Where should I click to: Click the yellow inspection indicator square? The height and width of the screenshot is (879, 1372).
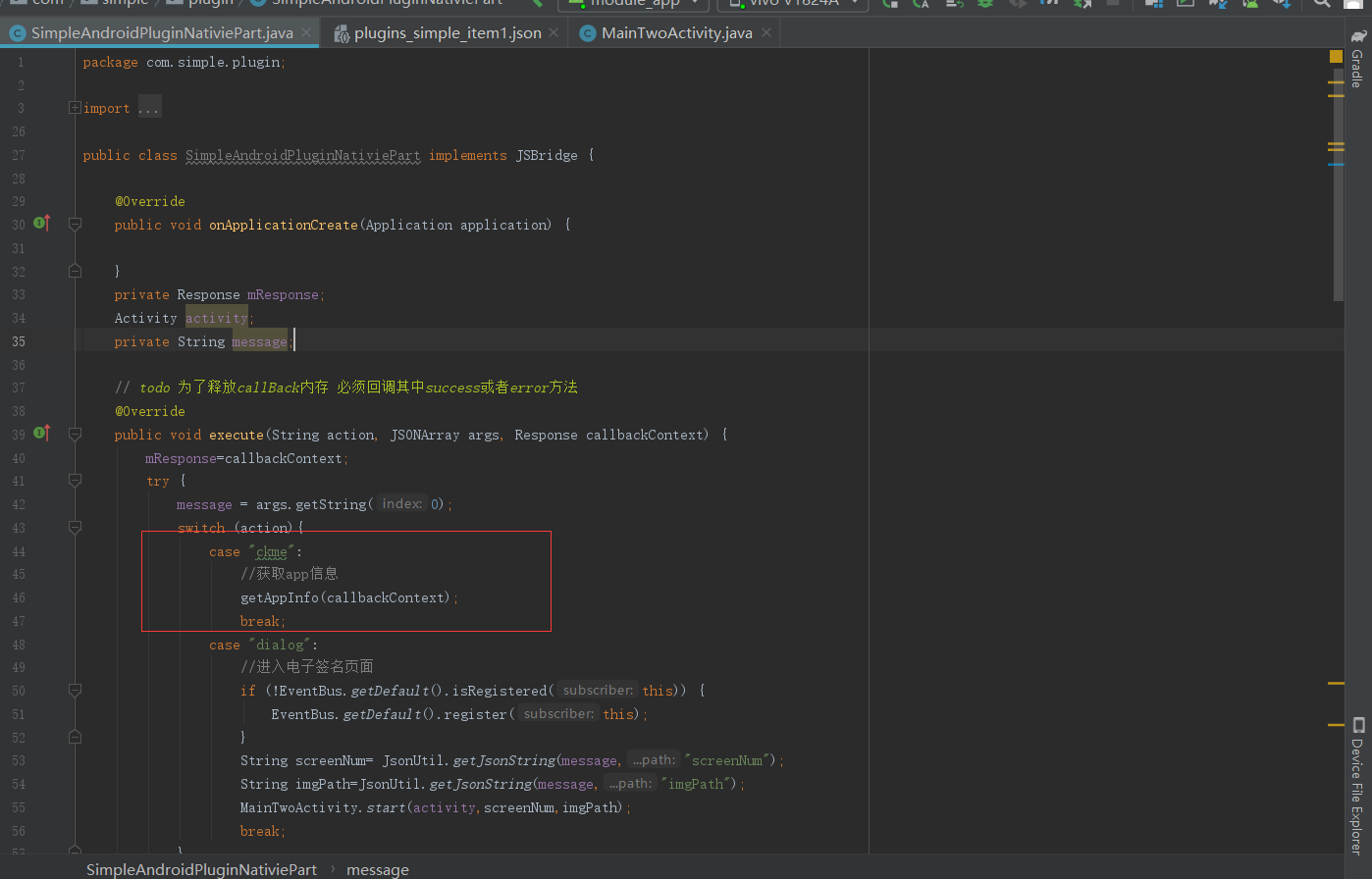click(1336, 57)
